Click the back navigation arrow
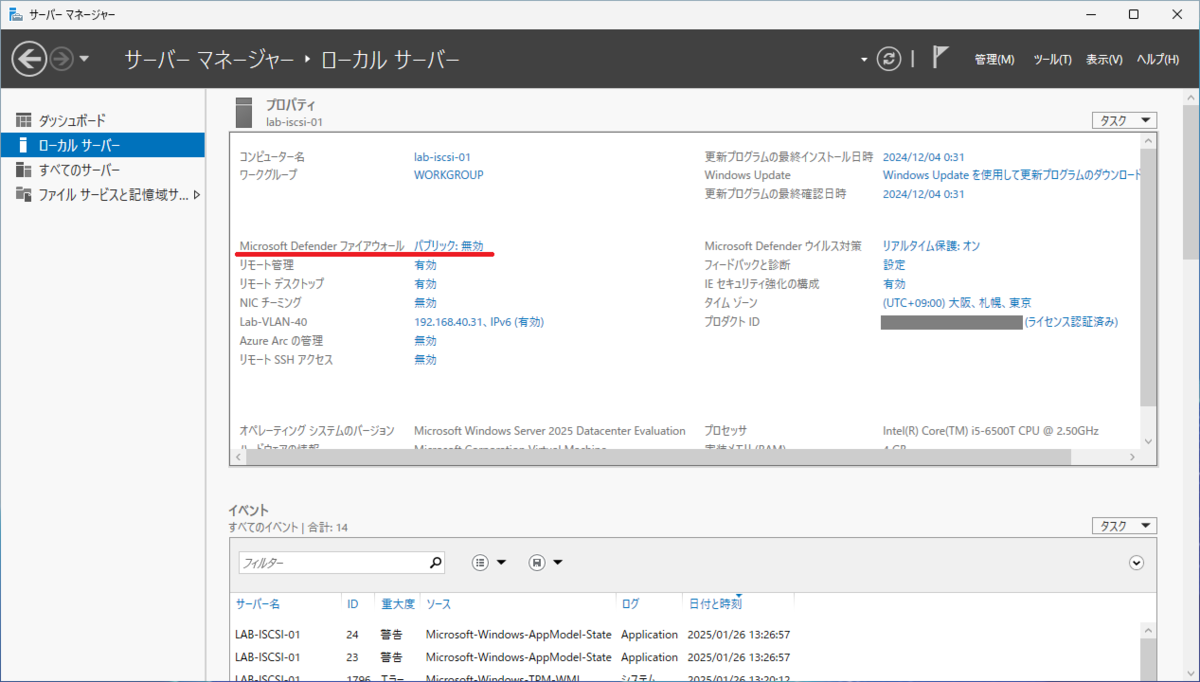 (29, 59)
